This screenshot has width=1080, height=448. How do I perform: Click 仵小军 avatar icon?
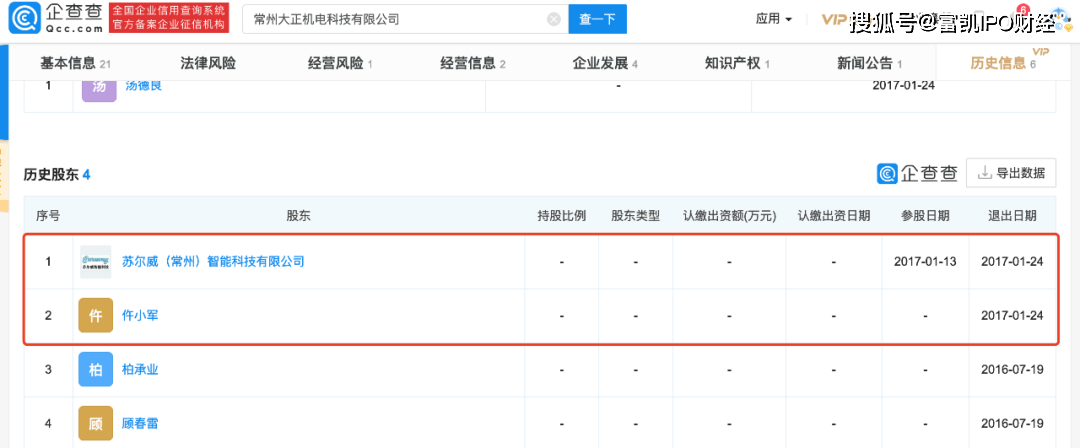tap(95, 315)
